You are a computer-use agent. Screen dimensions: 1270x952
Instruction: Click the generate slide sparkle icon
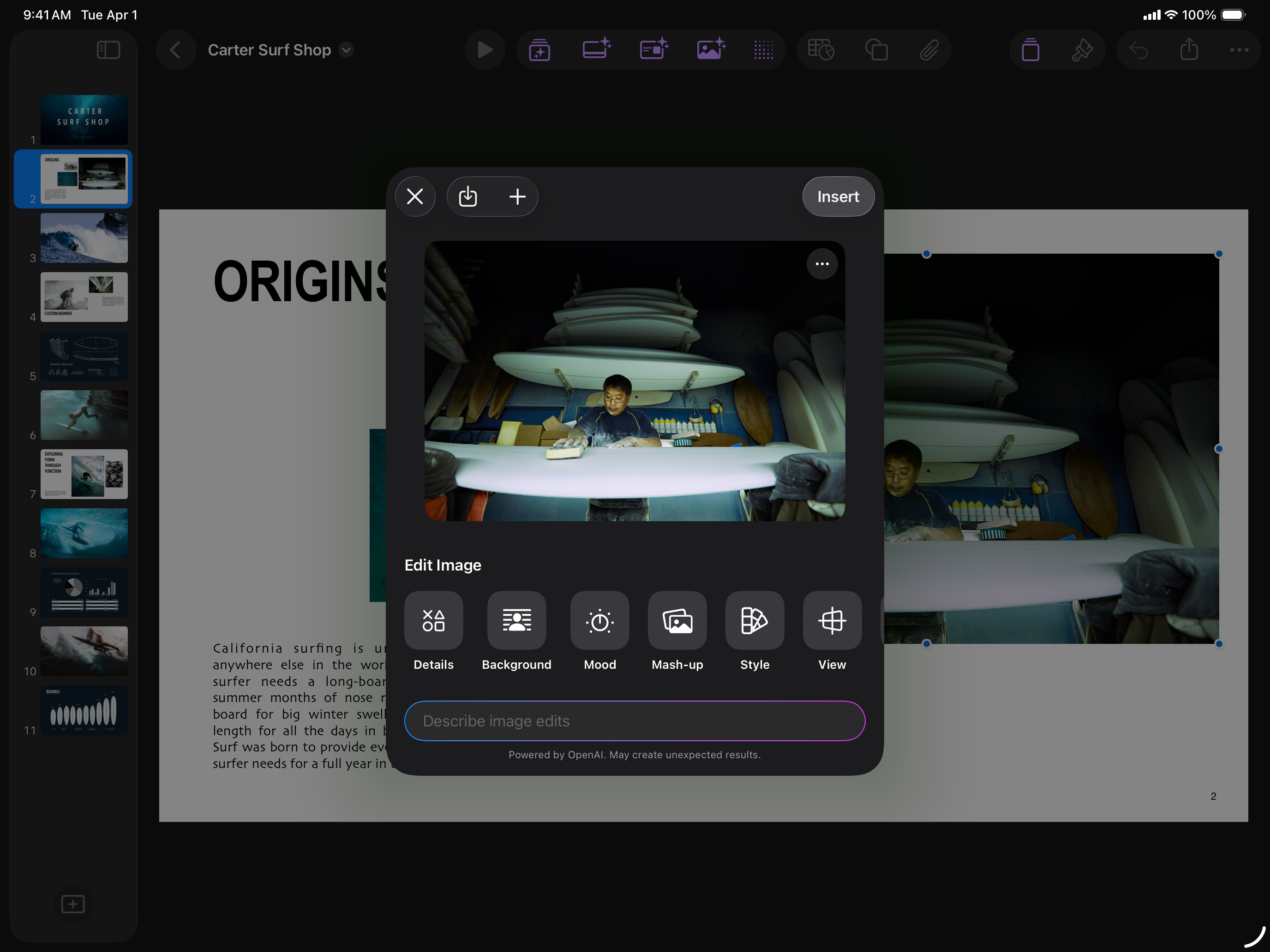[x=597, y=49]
